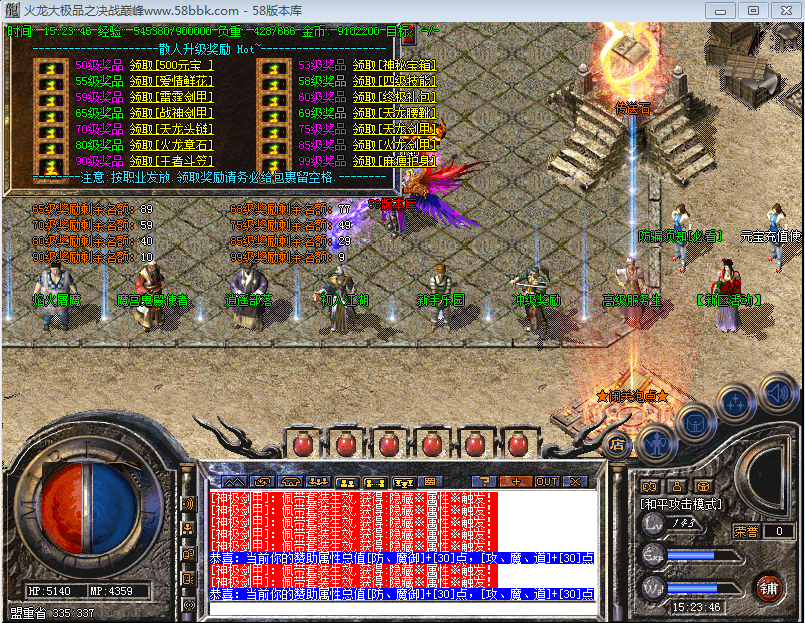The height and width of the screenshot is (623, 805).
Task: Claim the 55级奖品 reward link
Action: [171, 81]
